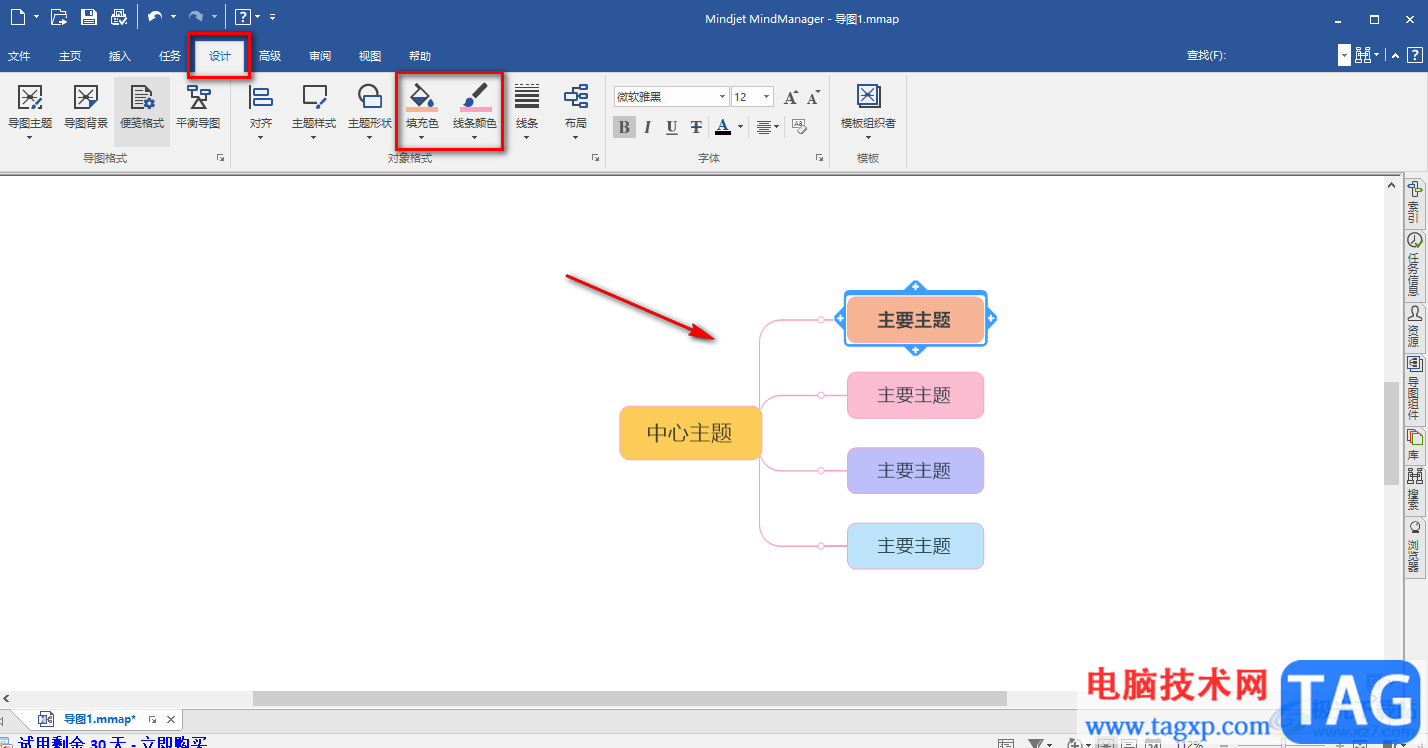
Task: Open the 模板组织者 template organizer
Action: click(868, 111)
